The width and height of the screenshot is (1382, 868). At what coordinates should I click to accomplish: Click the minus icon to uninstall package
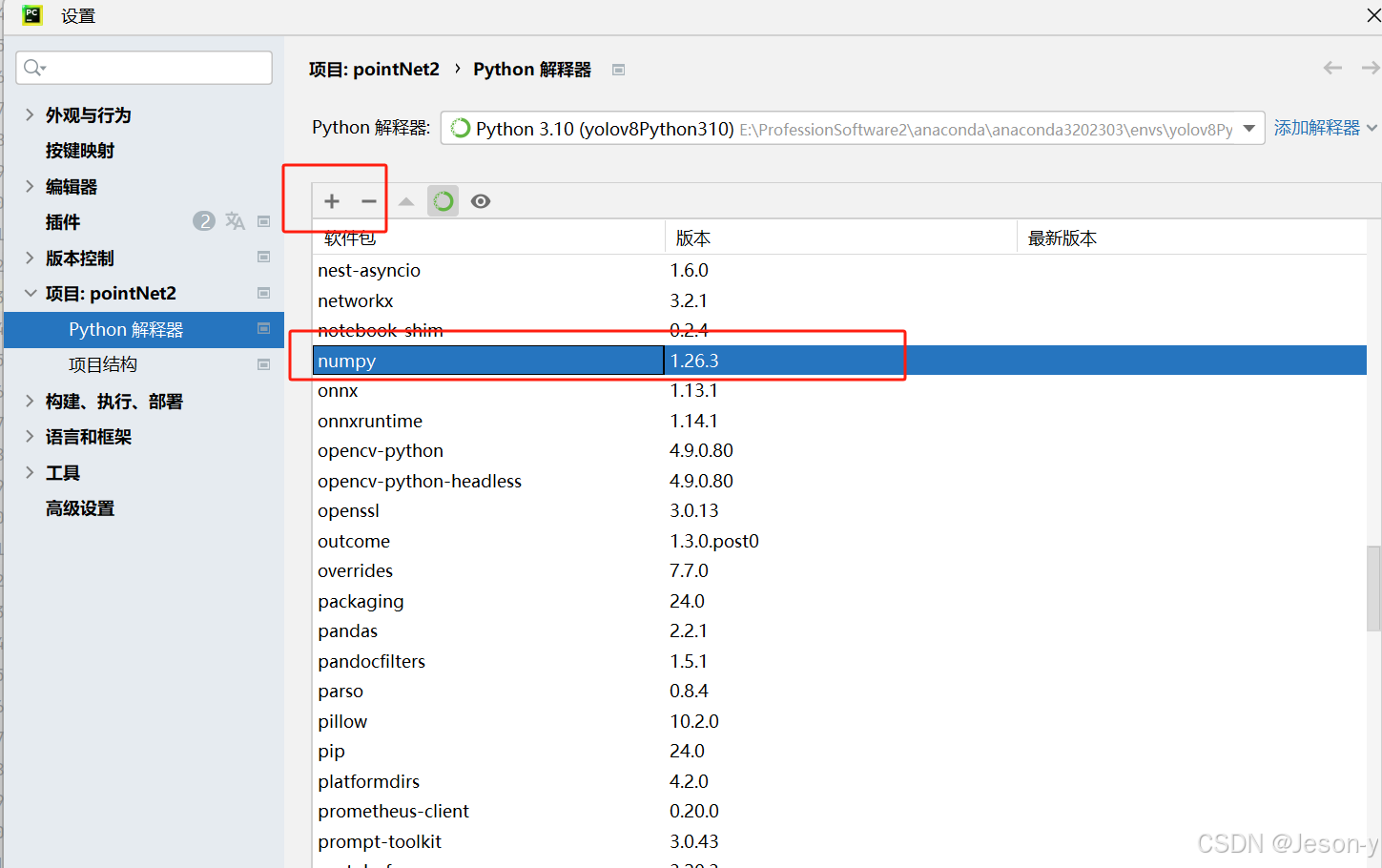point(369,201)
